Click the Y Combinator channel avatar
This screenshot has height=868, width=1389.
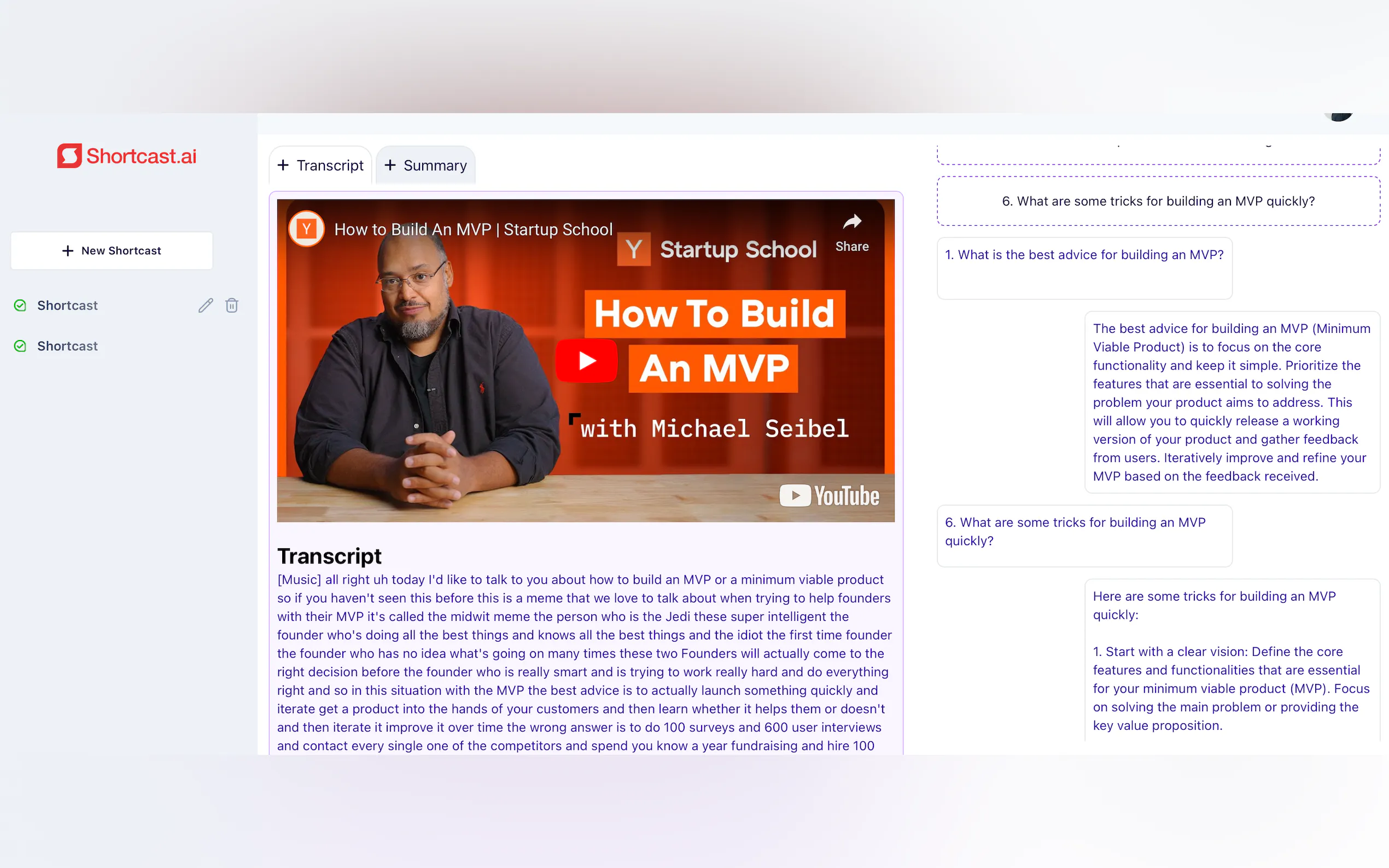[306, 229]
